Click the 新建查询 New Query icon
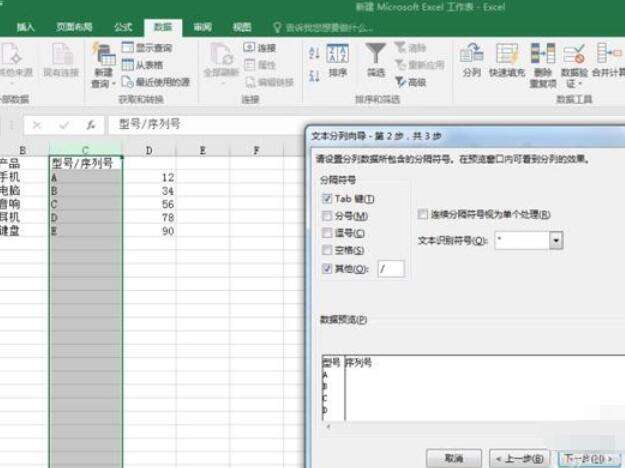The image size is (625, 468). [x=103, y=54]
